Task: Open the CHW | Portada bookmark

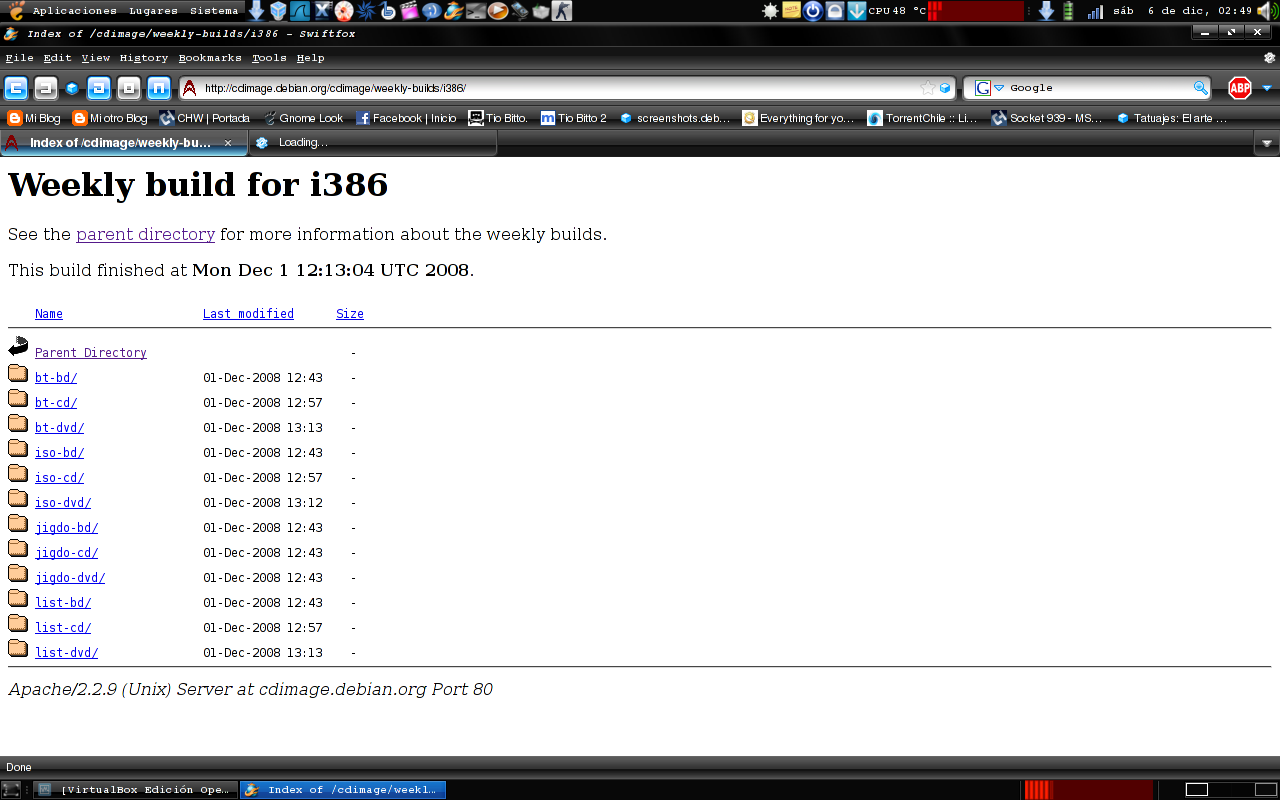Action: (205, 118)
